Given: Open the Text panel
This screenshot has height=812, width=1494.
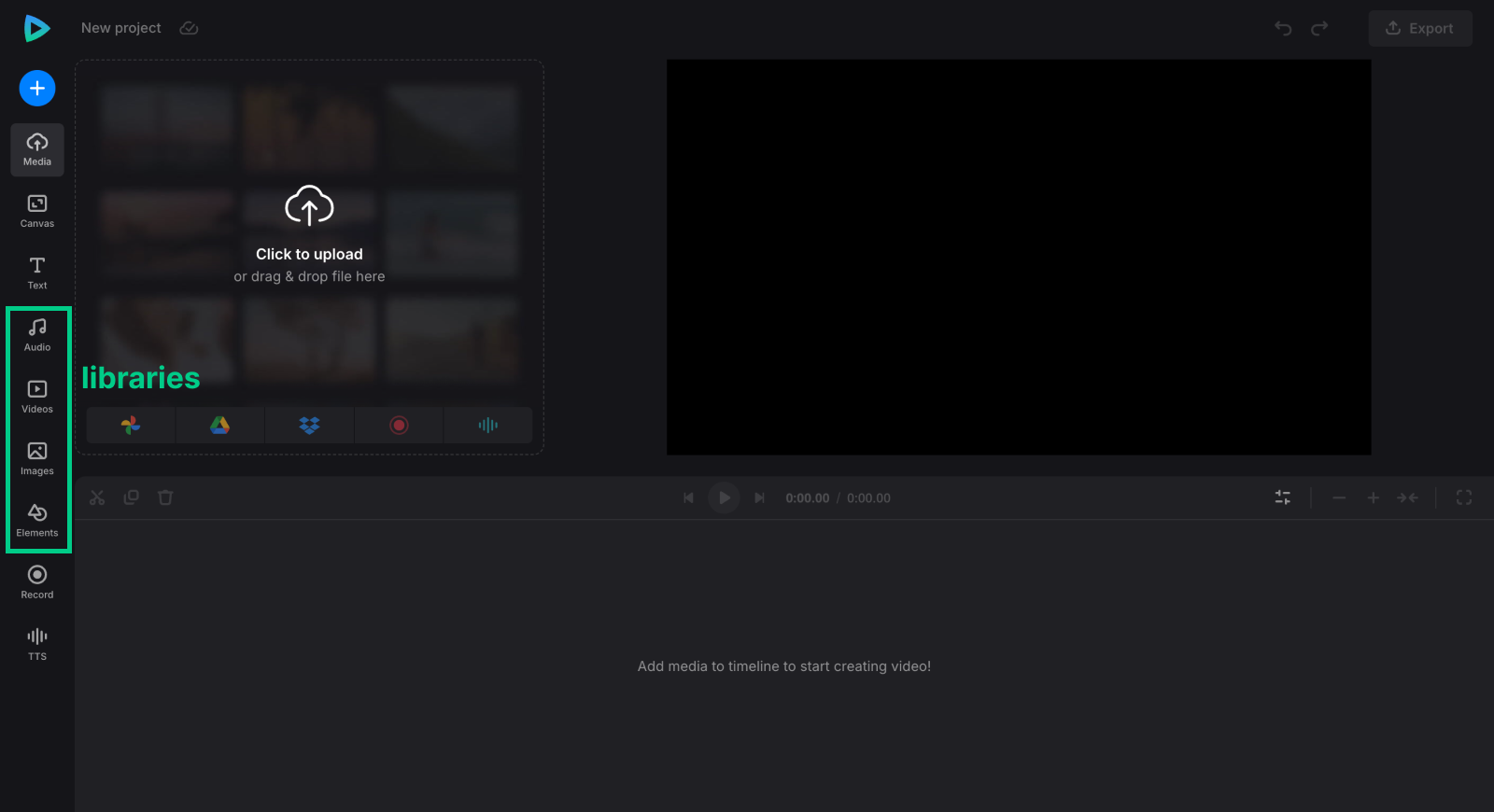Looking at the screenshot, I should click(x=37, y=273).
